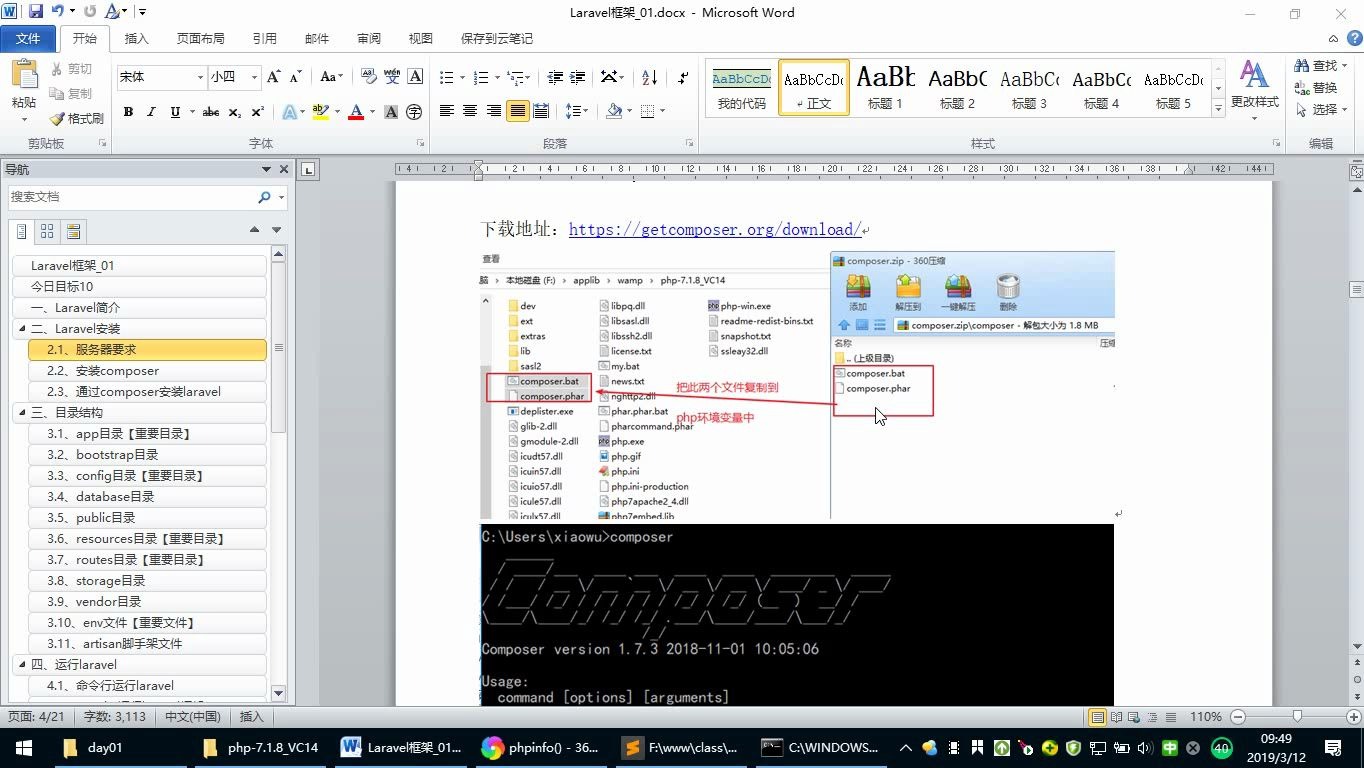
Task: Click the sort icon in the paragraph group
Action: coord(649,77)
